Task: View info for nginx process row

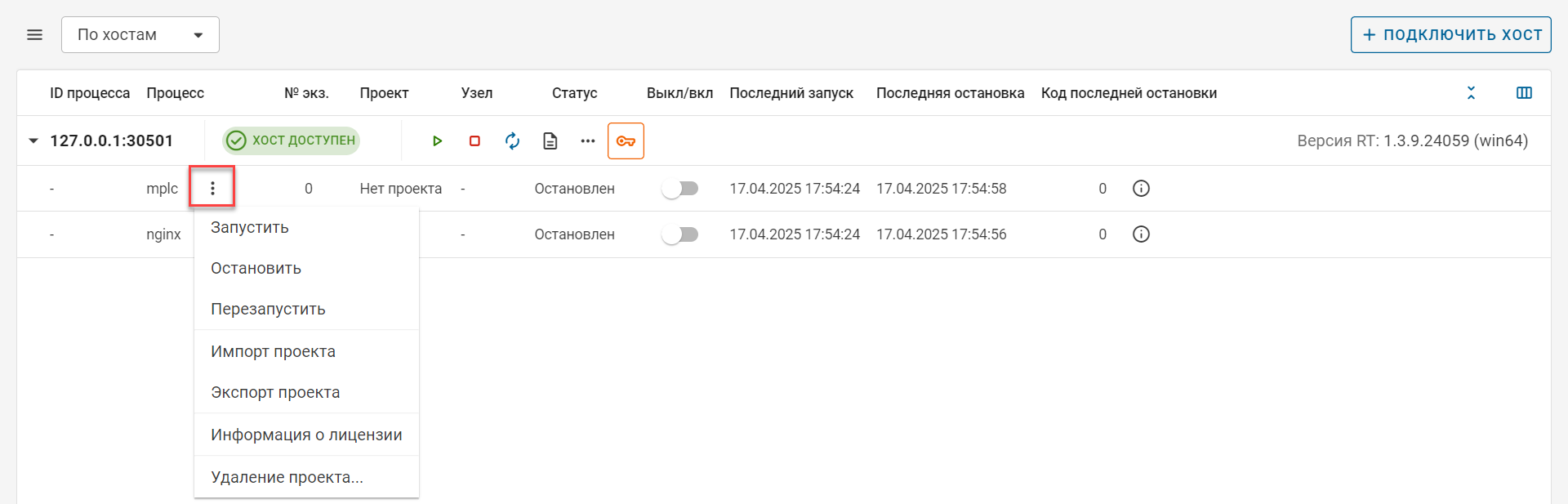Action: click(1141, 234)
